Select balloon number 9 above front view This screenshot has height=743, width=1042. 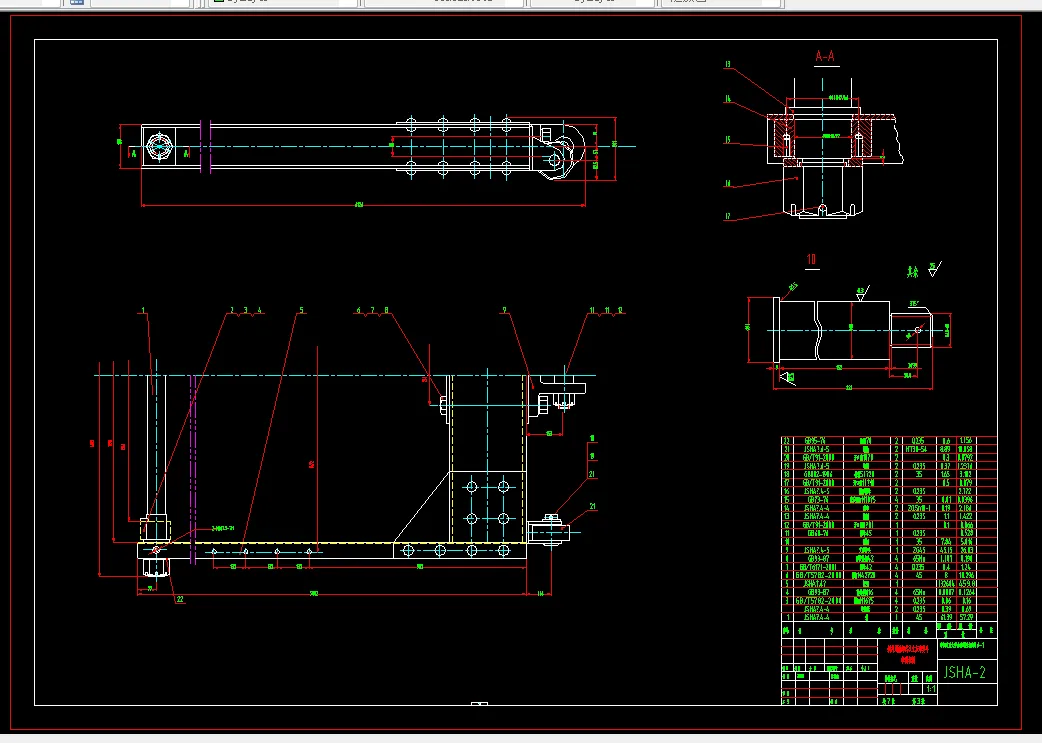tap(504, 310)
